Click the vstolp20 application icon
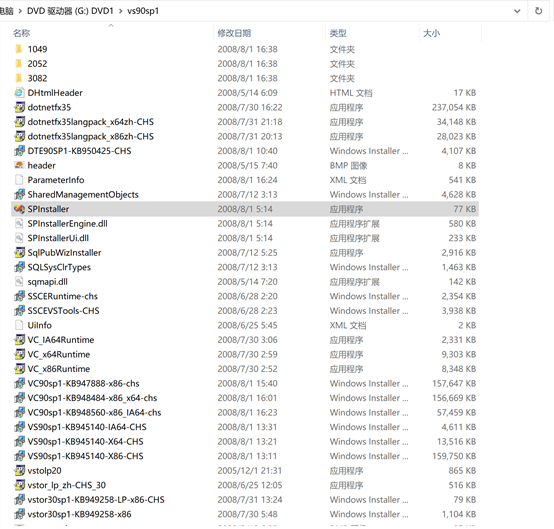This screenshot has height=529, width=554. [19, 471]
